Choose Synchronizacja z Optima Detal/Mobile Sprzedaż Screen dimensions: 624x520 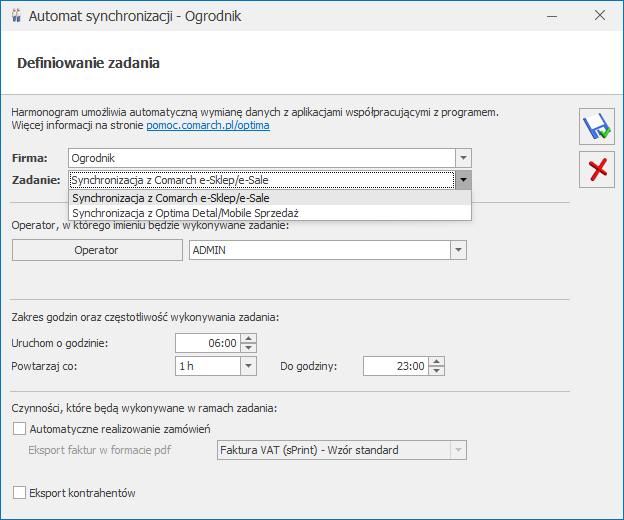tap(270, 213)
